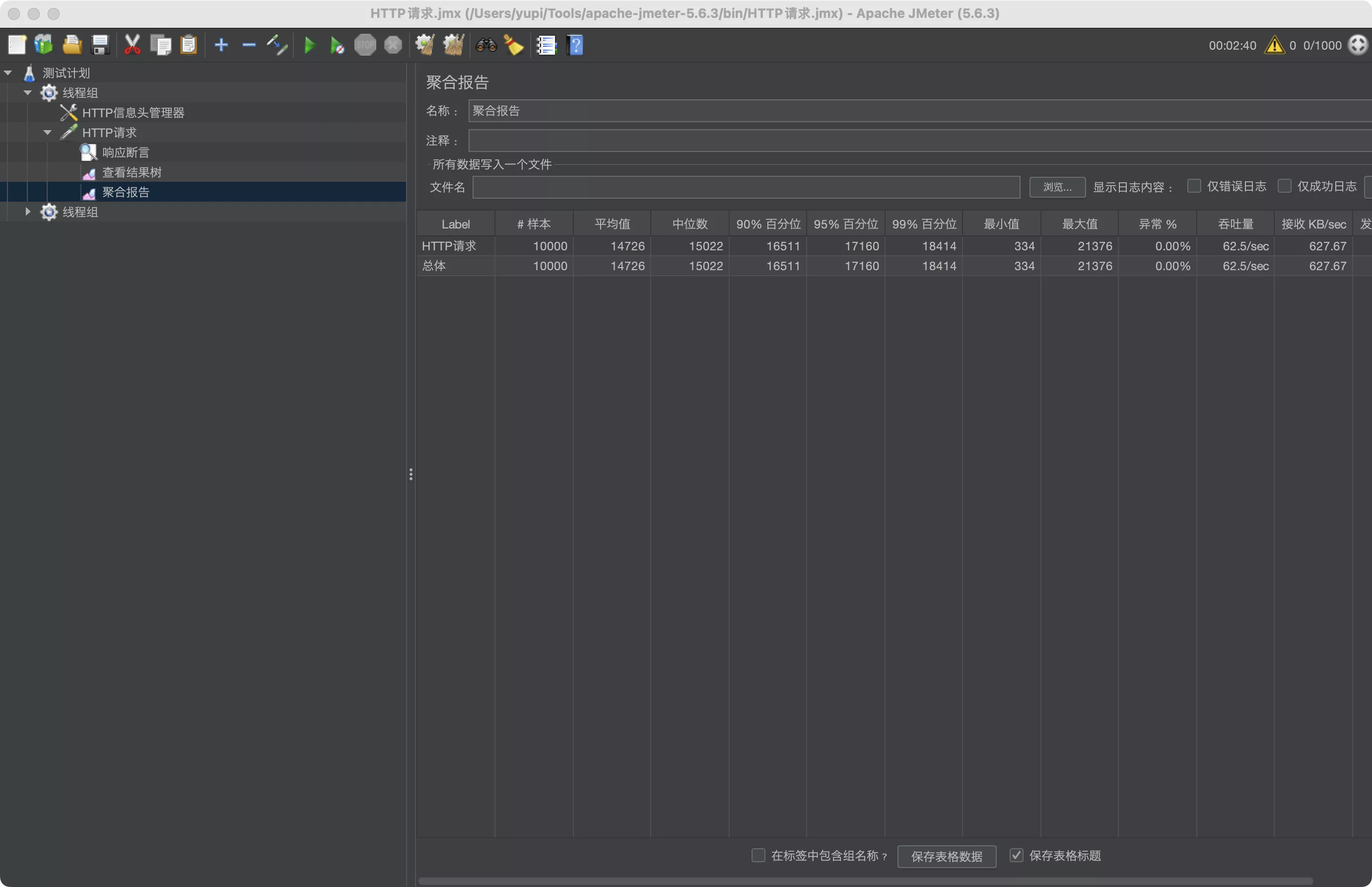
Task: Select the second collapsed 线程组 node
Action: tap(80, 212)
